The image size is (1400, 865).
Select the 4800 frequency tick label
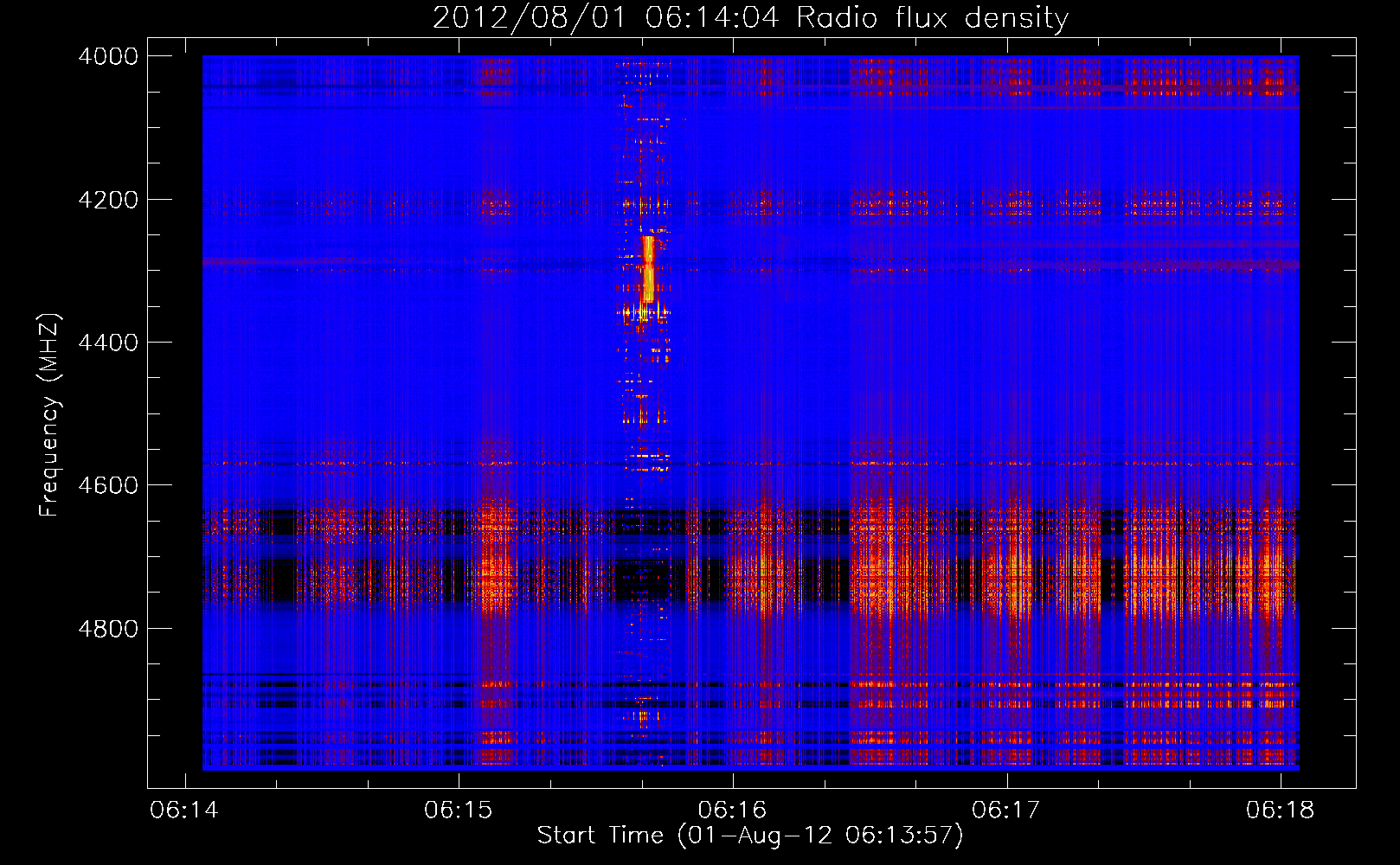[x=108, y=629]
